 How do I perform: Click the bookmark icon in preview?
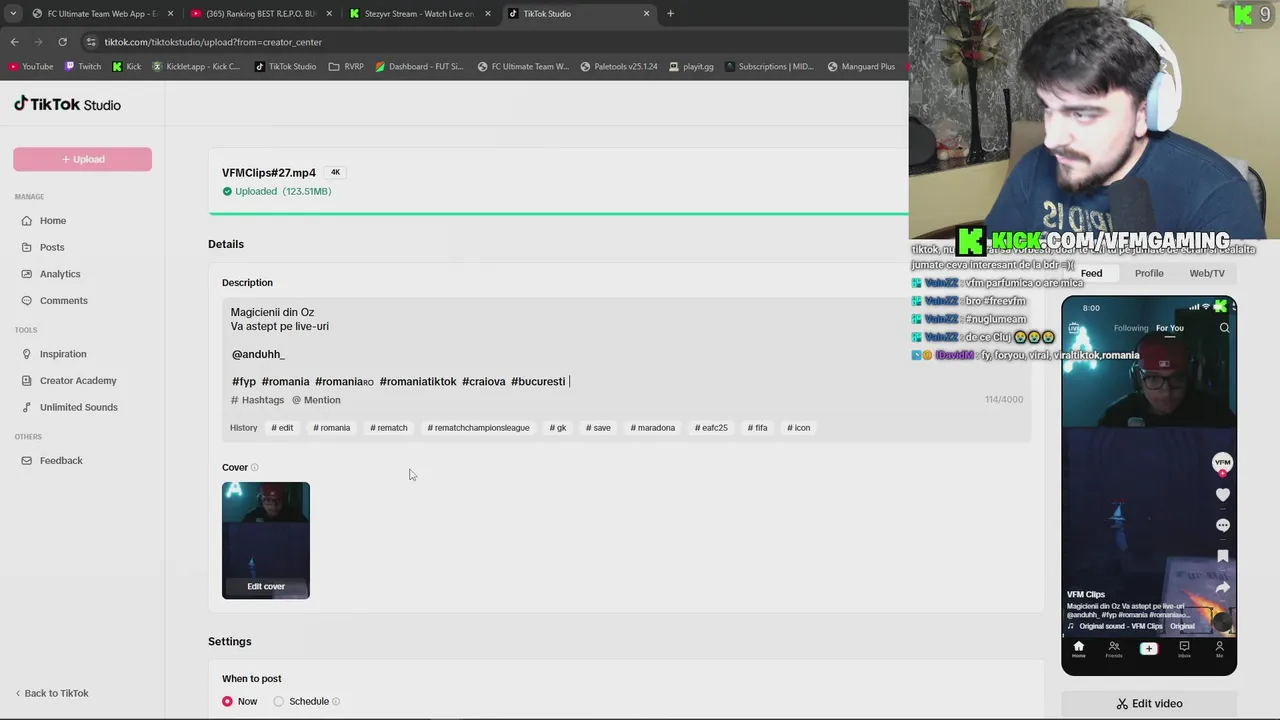point(1222,557)
